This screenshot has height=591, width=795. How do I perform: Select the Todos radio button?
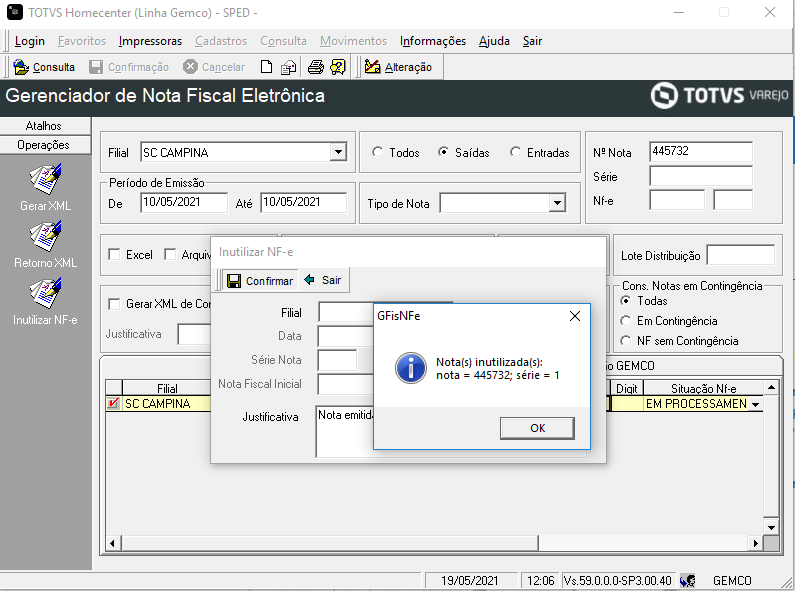(377, 152)
